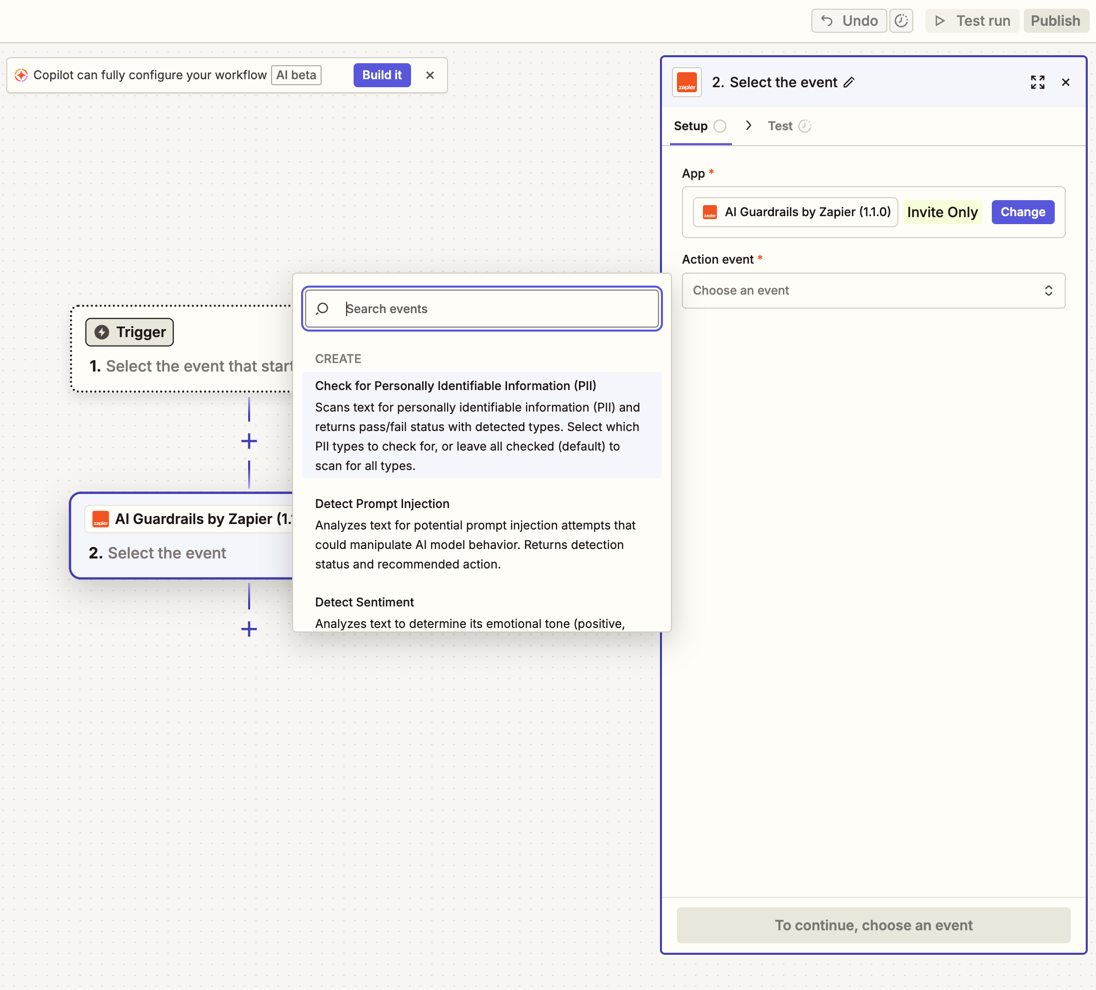Select the Detect Prompt Injection event
This screenshot has height=990, width=1096.
pos(482,533)
